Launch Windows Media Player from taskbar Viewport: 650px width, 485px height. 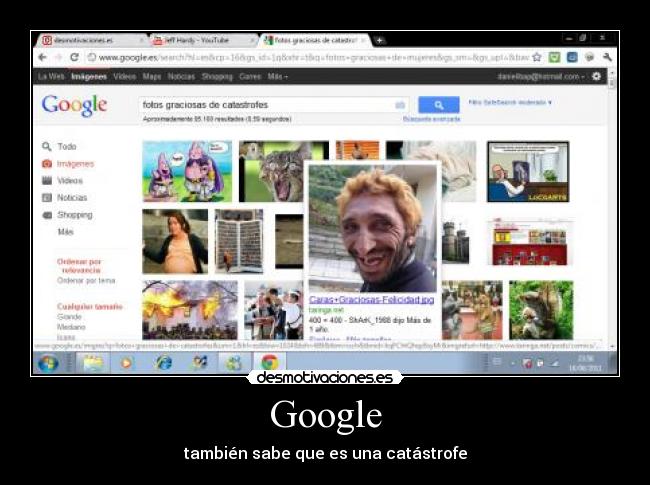[126, 363]
